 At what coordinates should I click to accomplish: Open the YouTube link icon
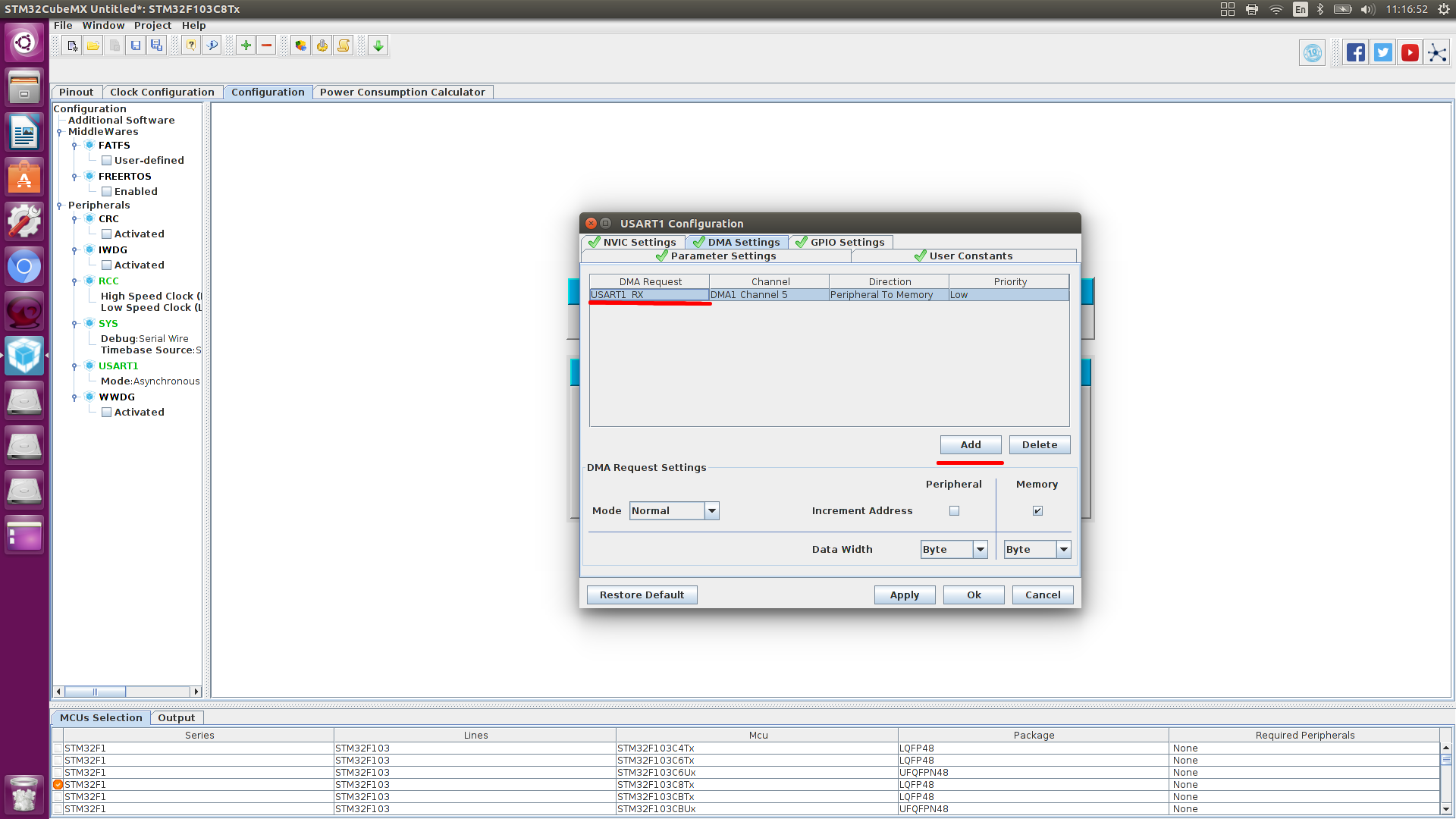coord(1410,52)
